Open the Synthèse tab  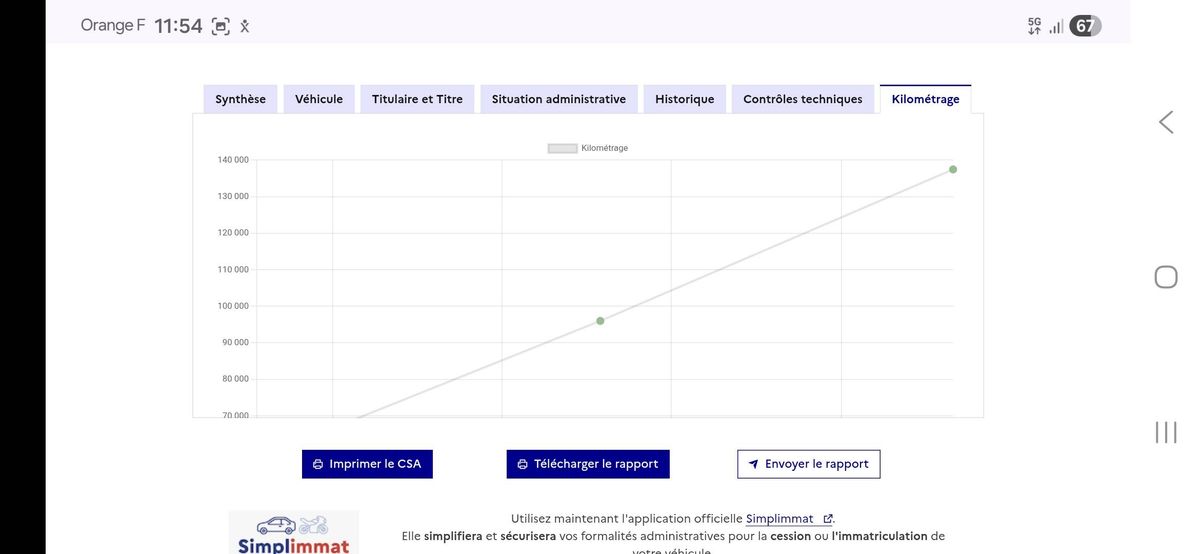click(240, 99)
